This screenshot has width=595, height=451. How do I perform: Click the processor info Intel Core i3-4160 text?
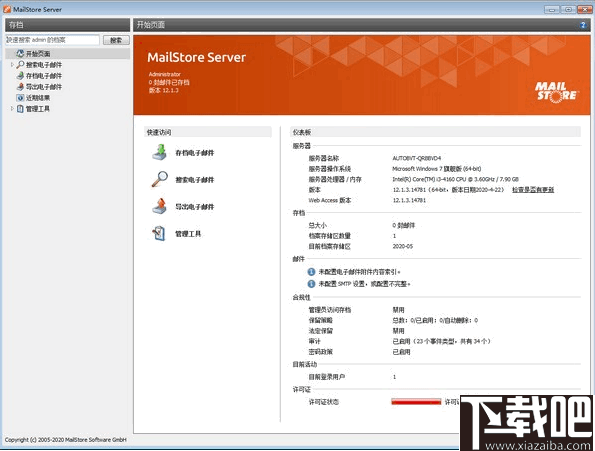(x=455, y=179)
